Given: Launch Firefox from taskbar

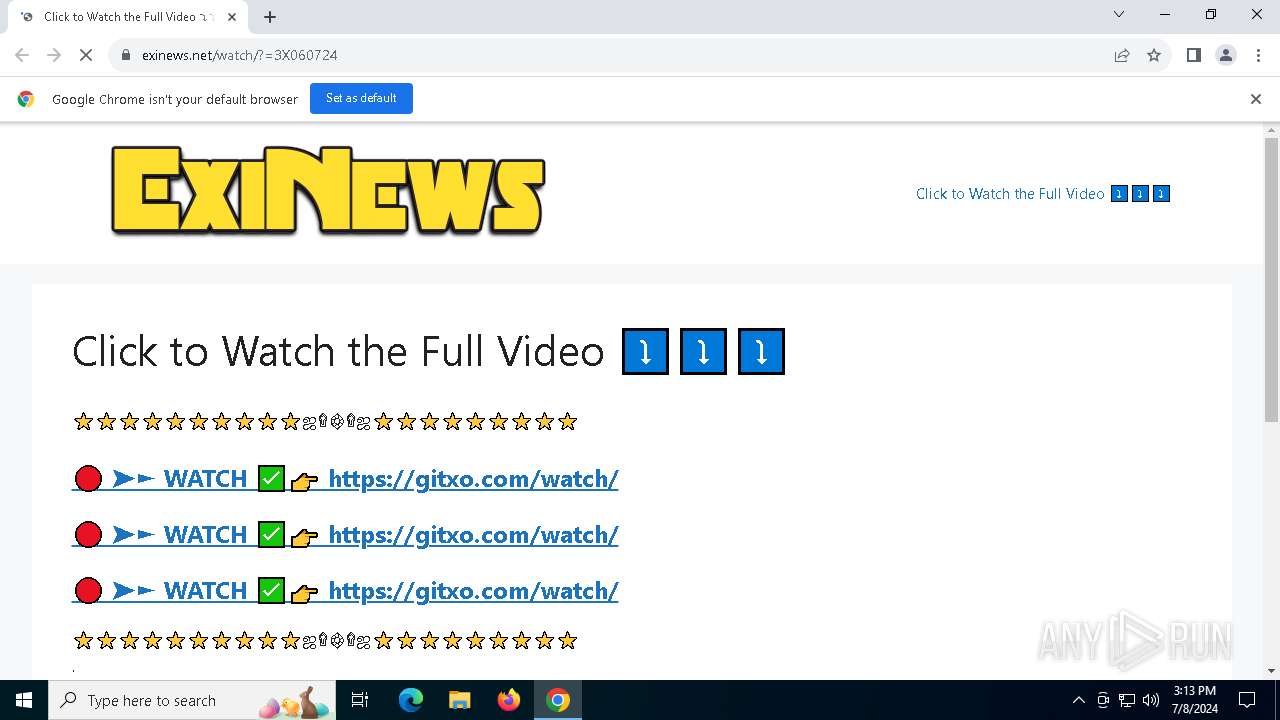Looking at the screenshot, I should click(x=509, y=700).
